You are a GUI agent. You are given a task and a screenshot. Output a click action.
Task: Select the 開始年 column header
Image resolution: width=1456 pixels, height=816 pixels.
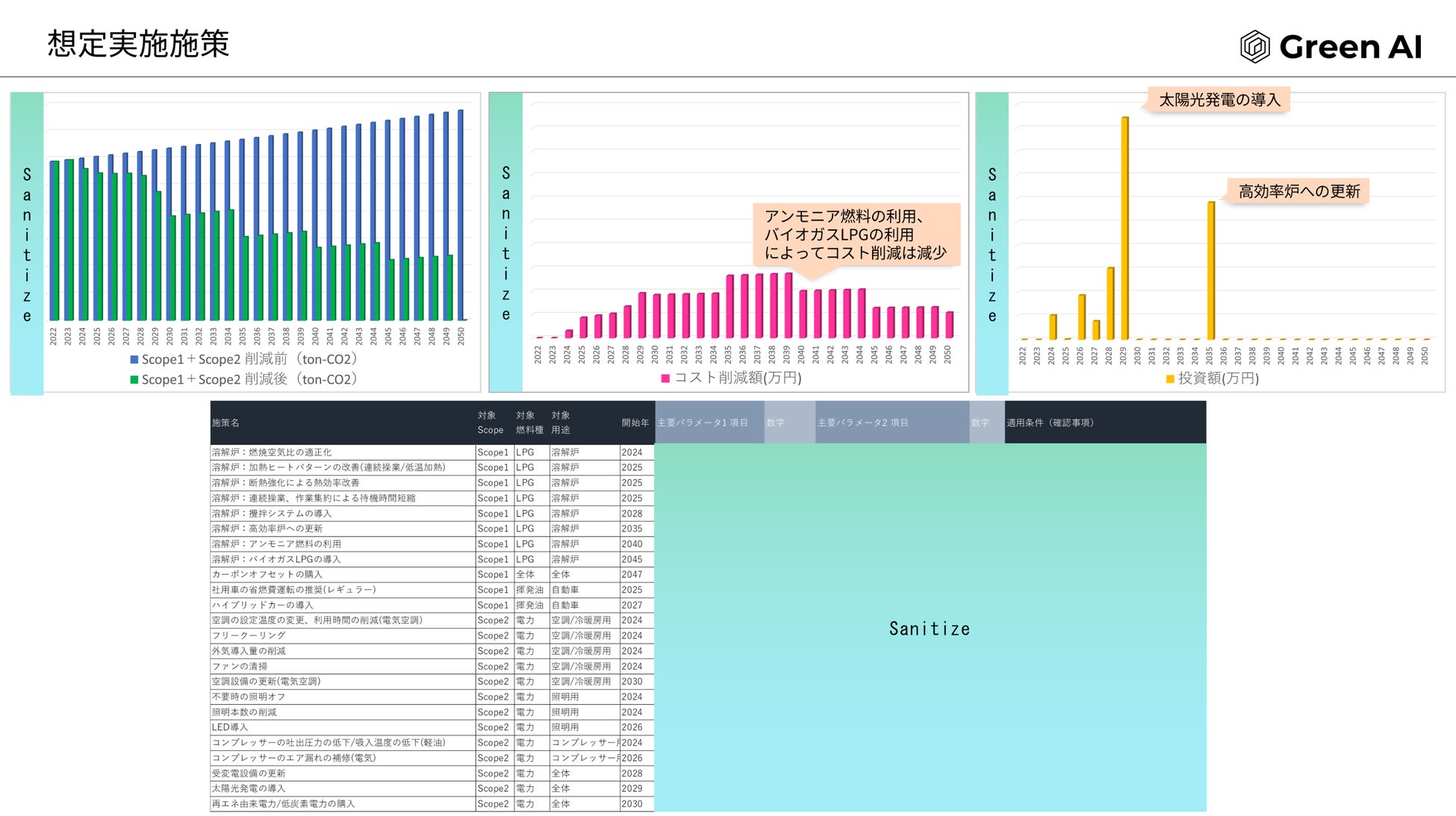tap(635, 423)
